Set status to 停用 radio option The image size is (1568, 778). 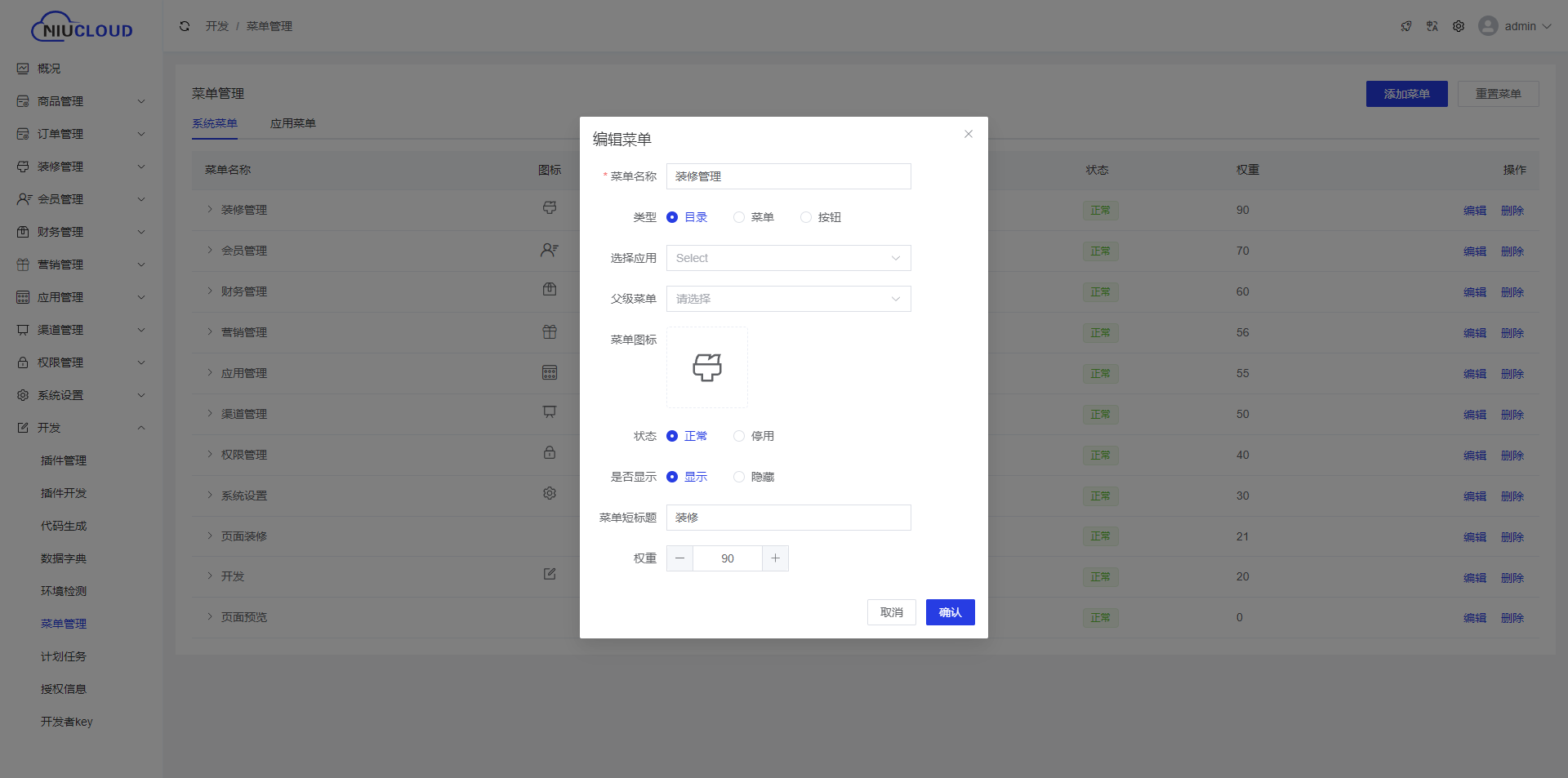(739, 436)
